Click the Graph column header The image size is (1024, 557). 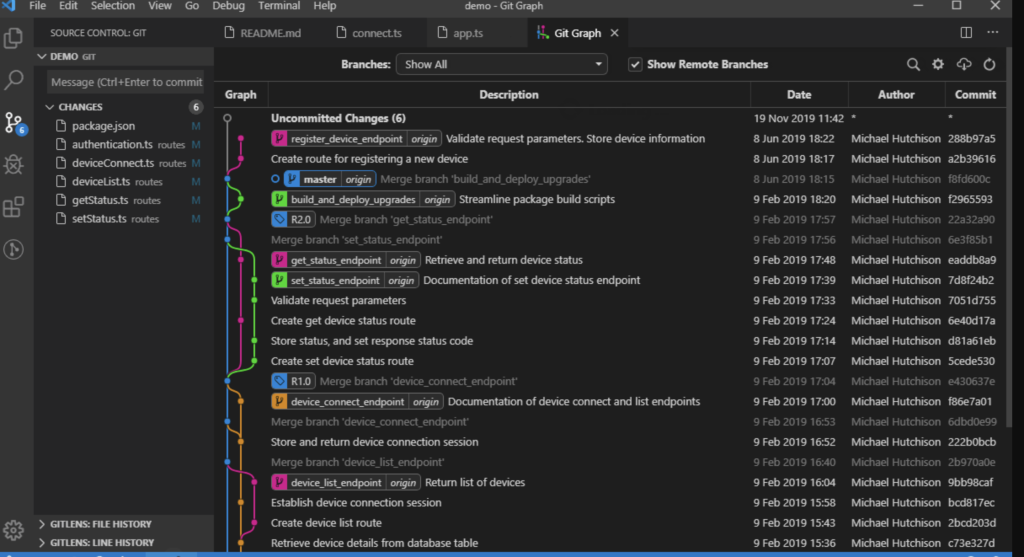240,95
